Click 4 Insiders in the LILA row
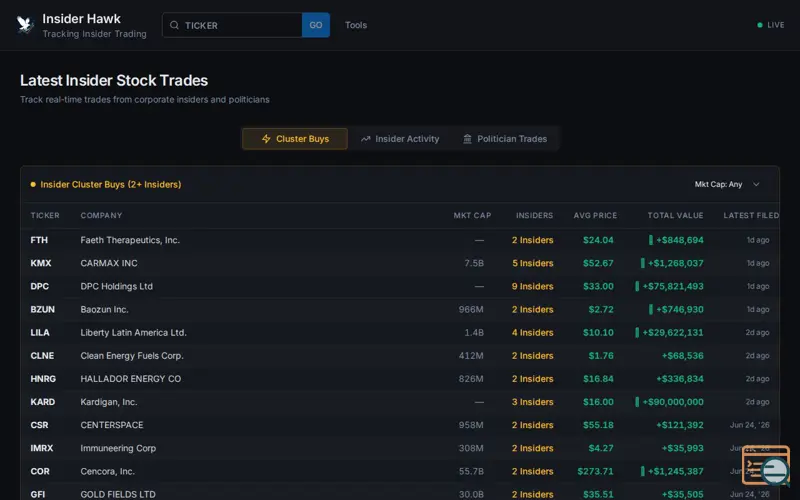The width and height of the screenshot is (800, 500). 533,333
